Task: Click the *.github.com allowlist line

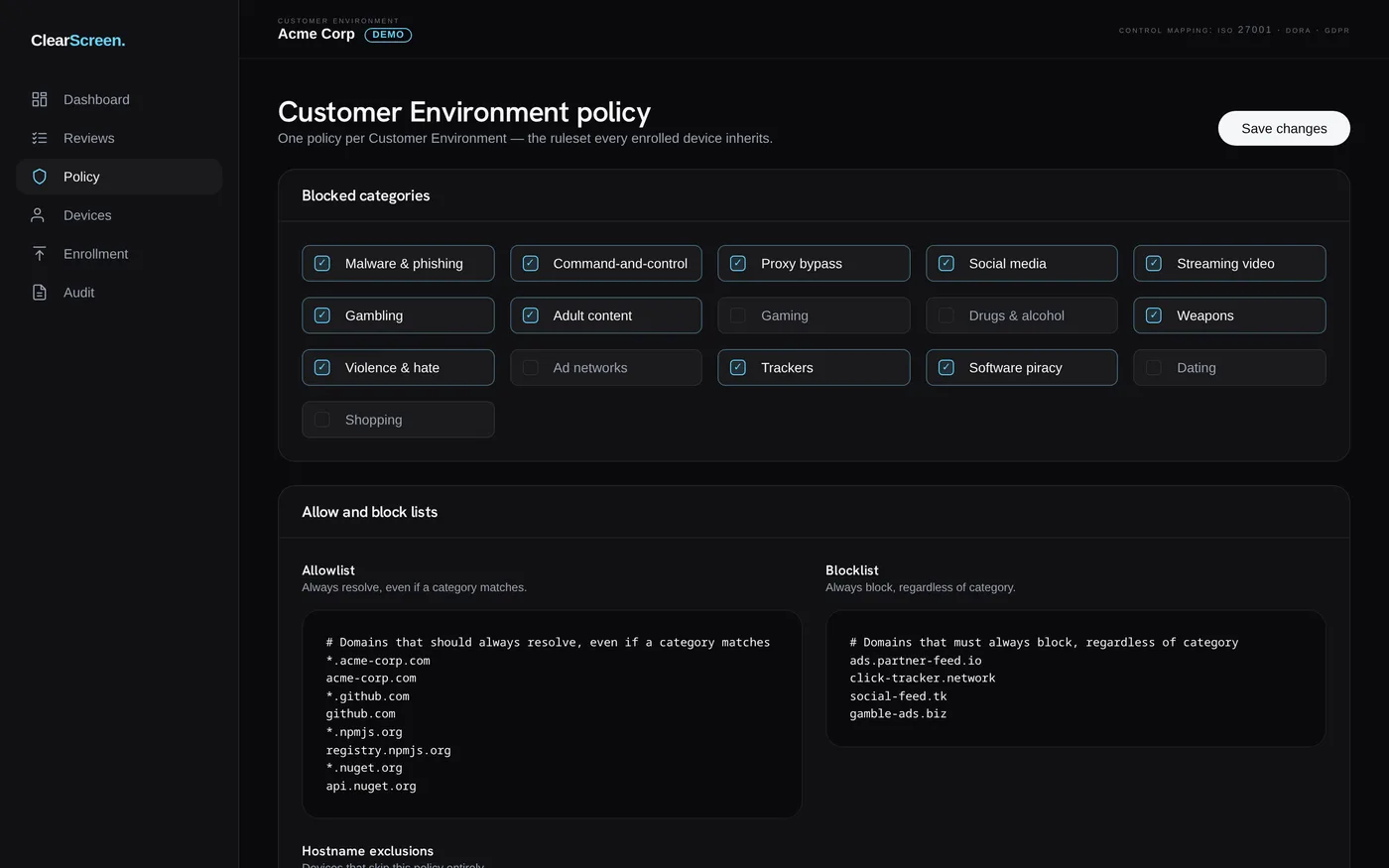Action: coord(368,696)
